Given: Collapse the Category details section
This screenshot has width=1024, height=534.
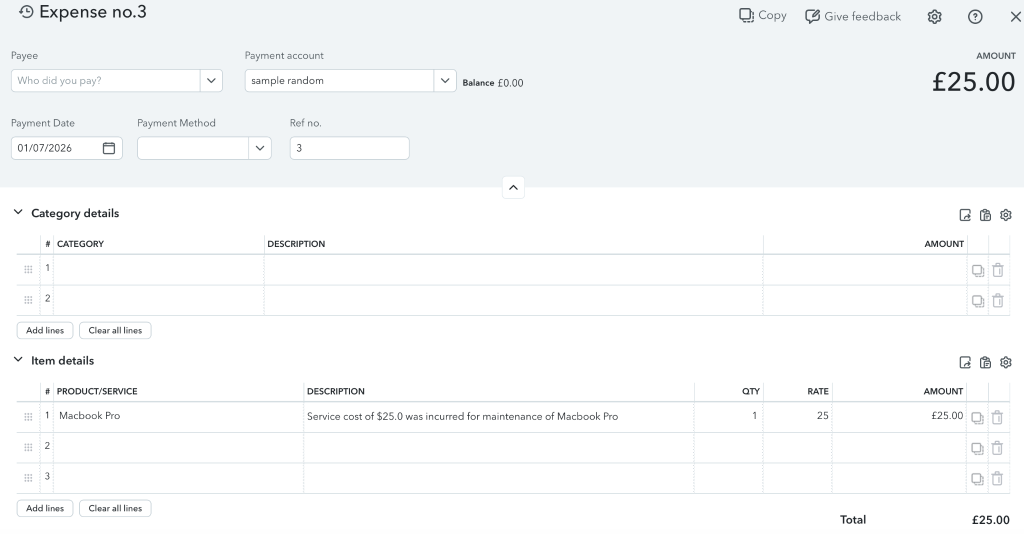Looking at the screenshot, I should 18,212.
